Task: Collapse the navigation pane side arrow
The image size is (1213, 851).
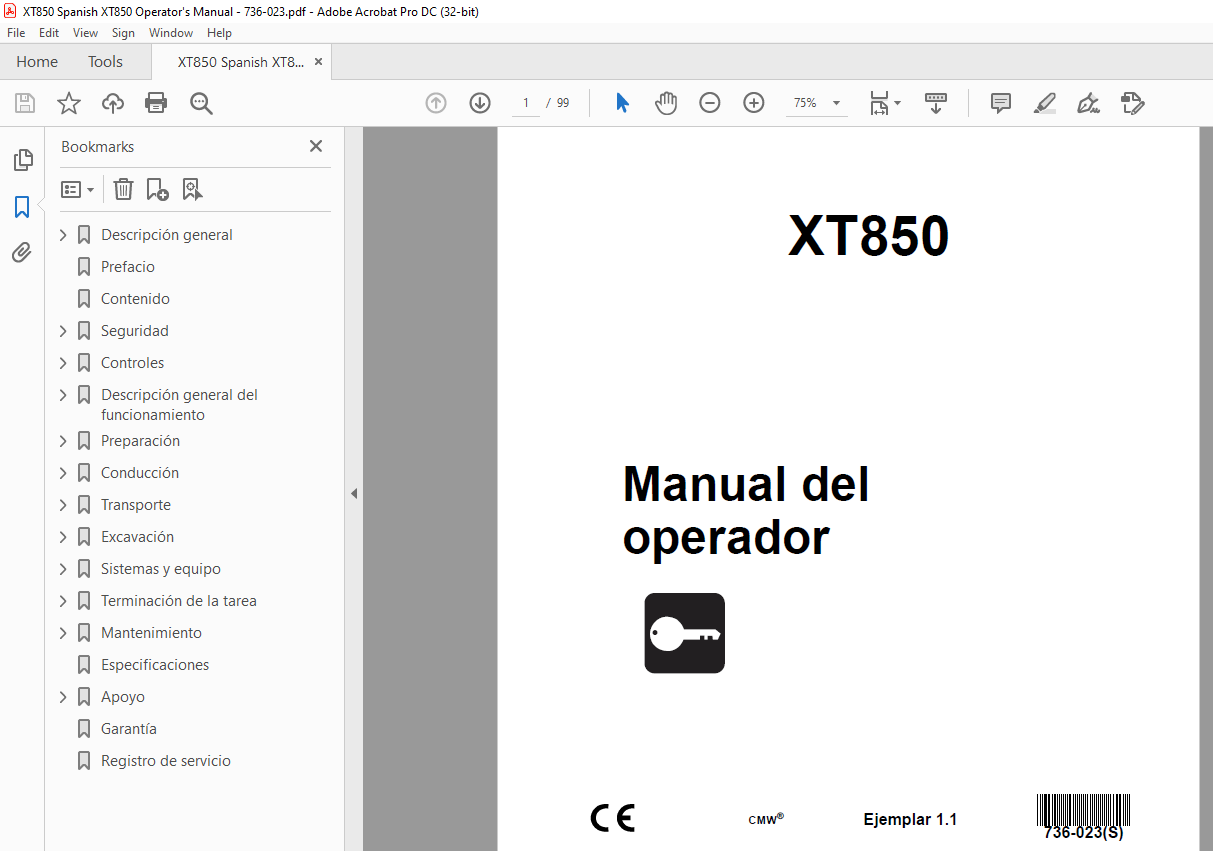Action: click(353, 493)
